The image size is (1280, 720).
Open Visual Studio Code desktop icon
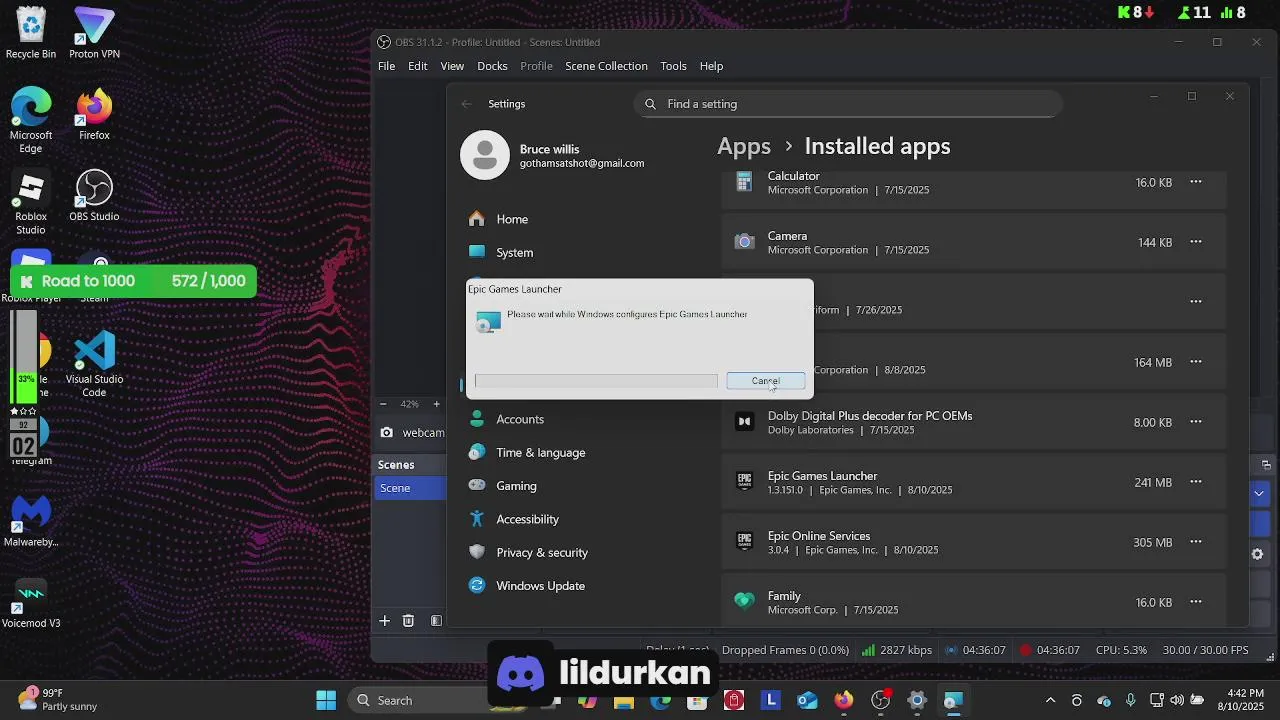(94, 365)
